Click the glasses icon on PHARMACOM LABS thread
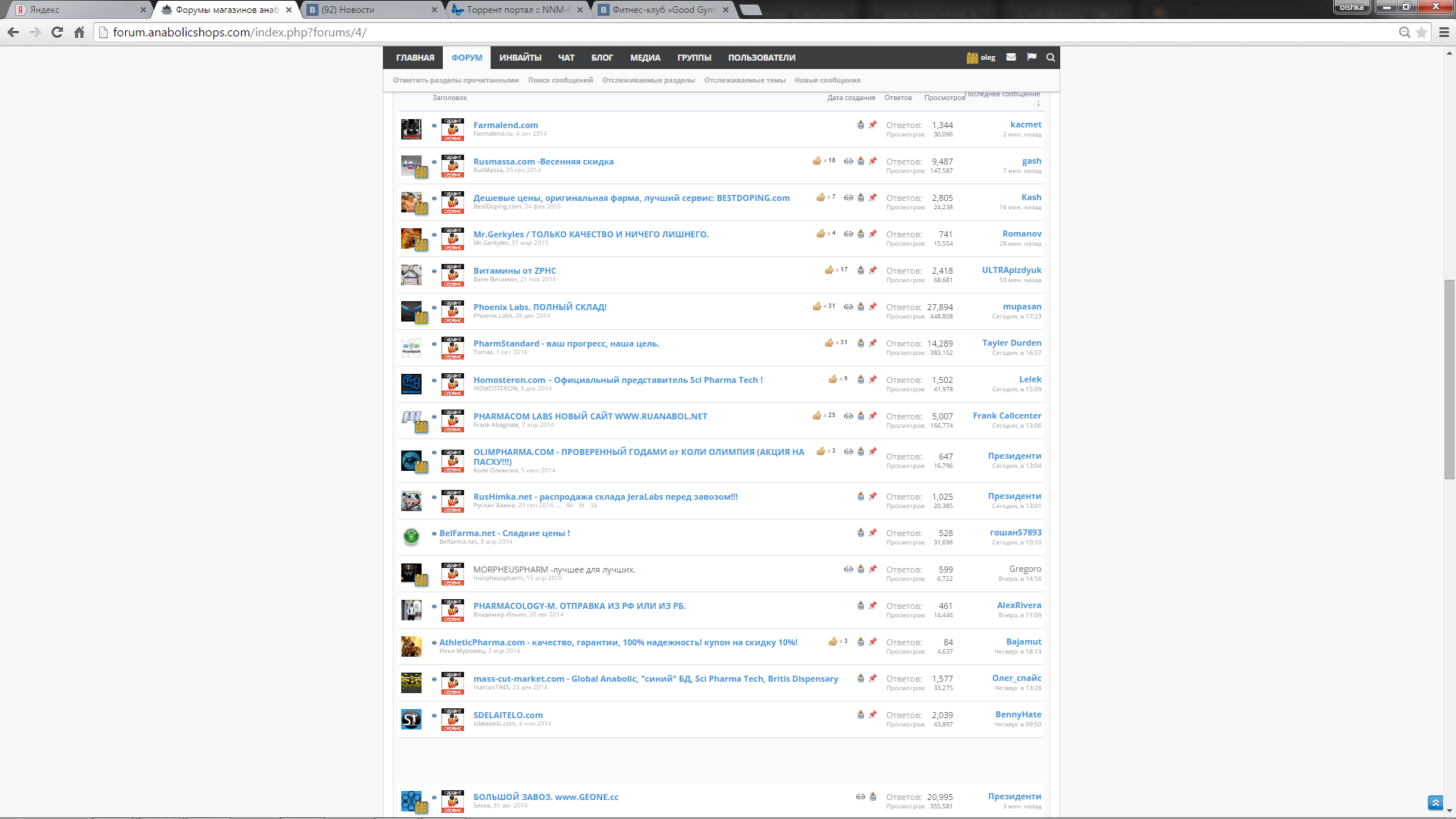Viewport: 1456px width, 819px height. [x=849, y=416]
